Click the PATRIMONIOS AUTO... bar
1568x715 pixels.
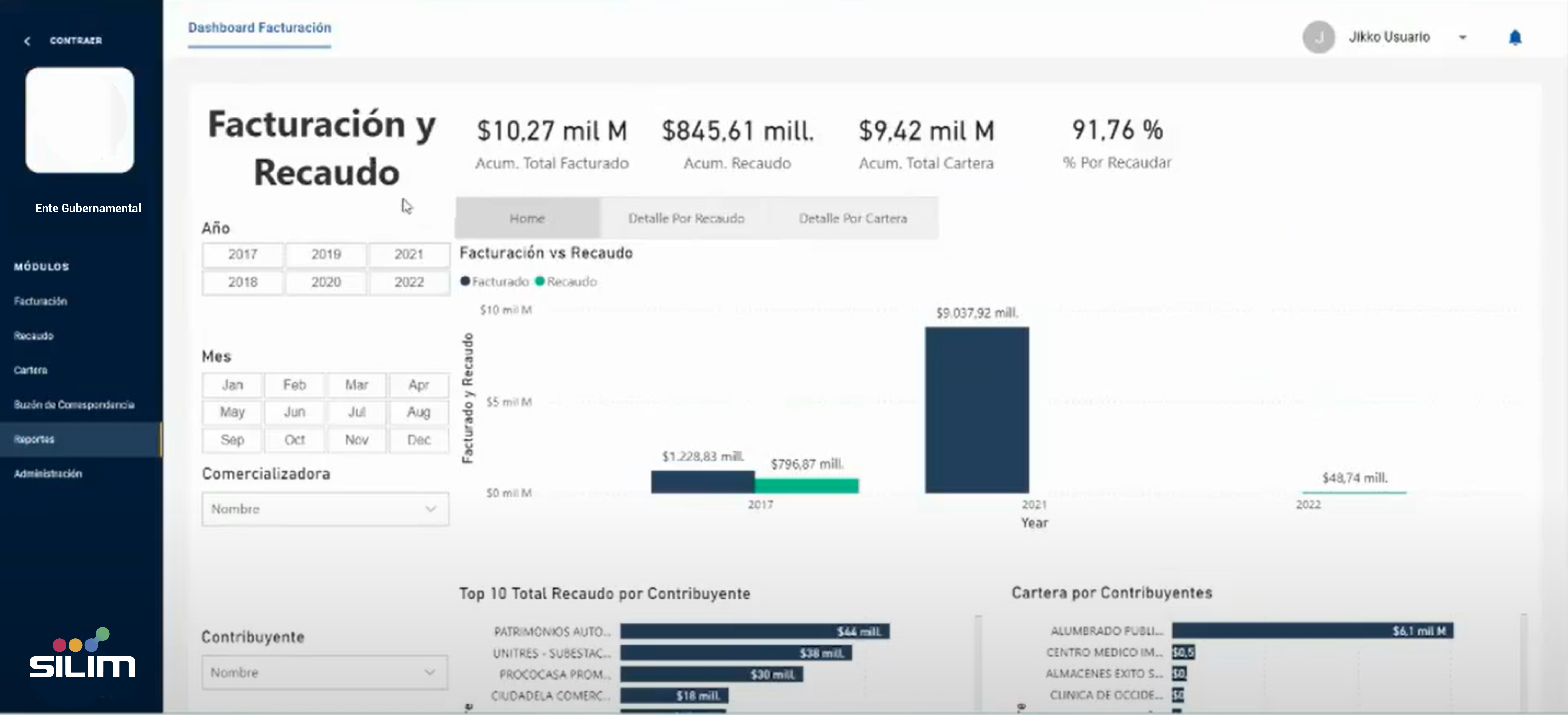pyautogui.click(x=755, y=631)
